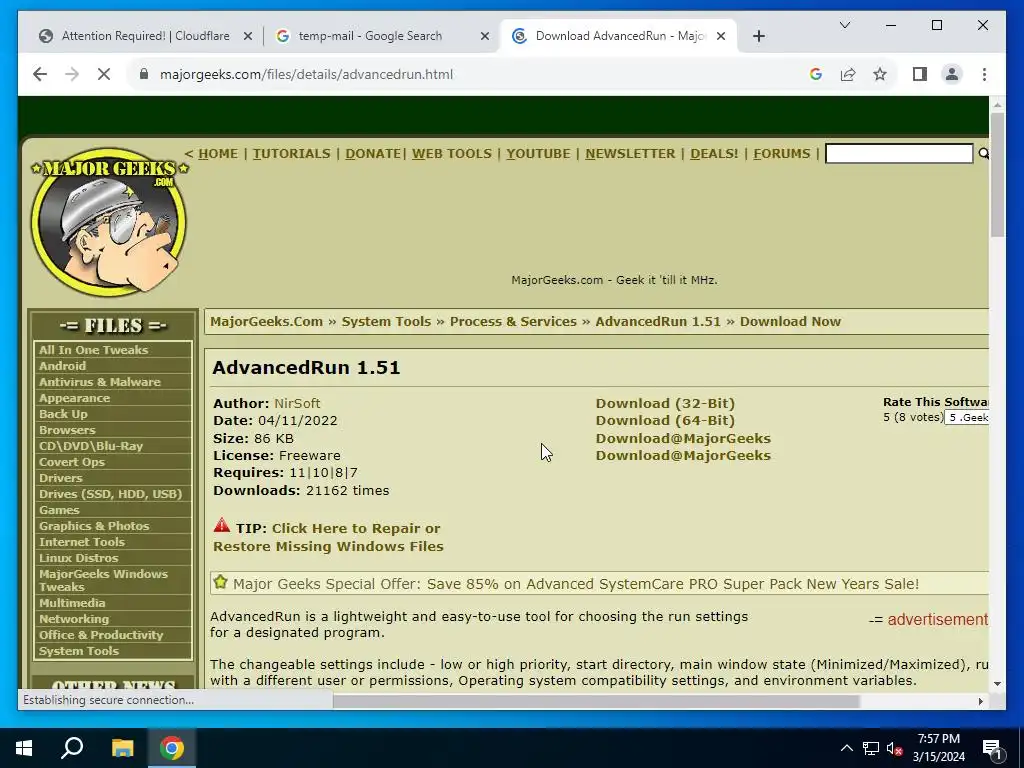This screenshot has height=768, width=1024.
Task: Click the padlock site info icon
Action: (x=144, y=74)
